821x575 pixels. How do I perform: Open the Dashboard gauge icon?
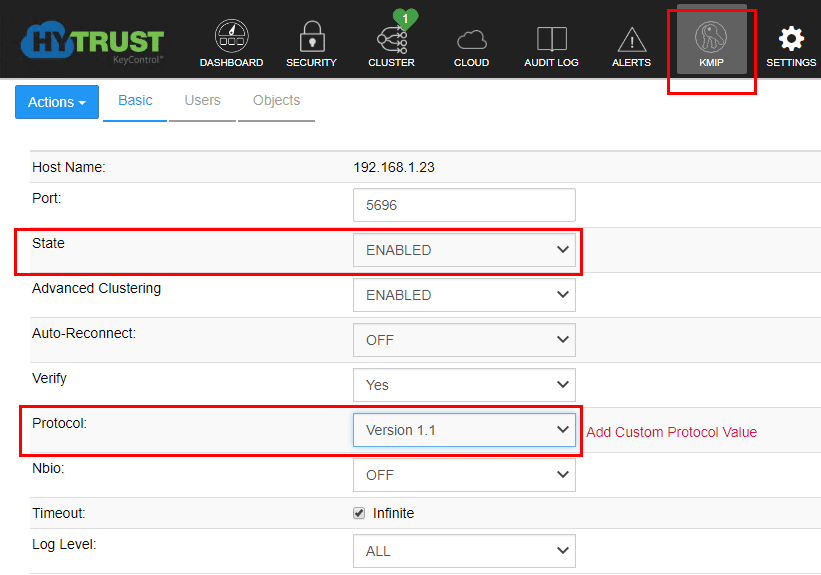[x=231, y=36]
